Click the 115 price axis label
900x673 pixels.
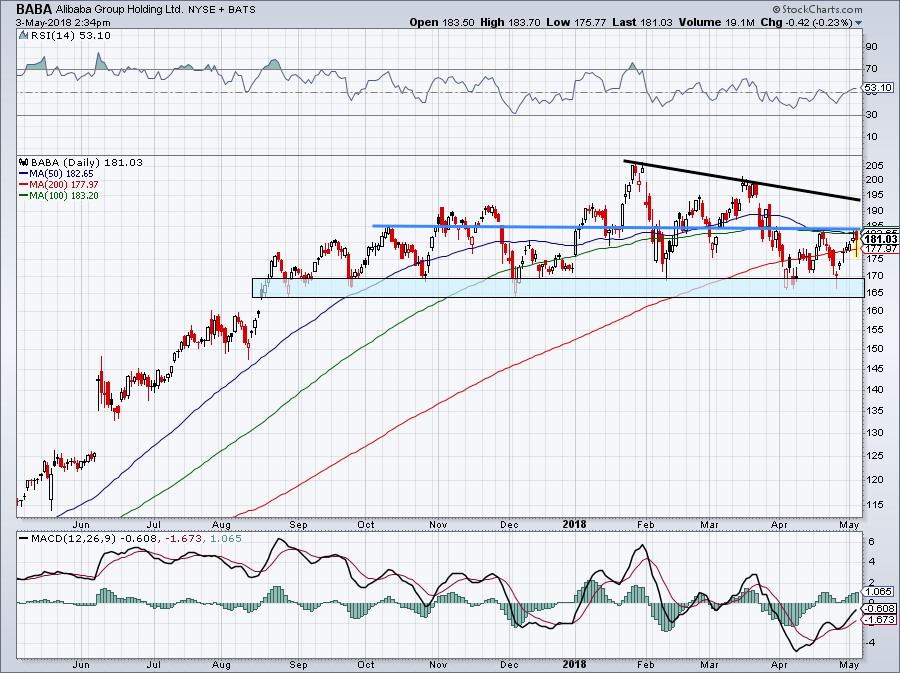(x=875, y=505)
